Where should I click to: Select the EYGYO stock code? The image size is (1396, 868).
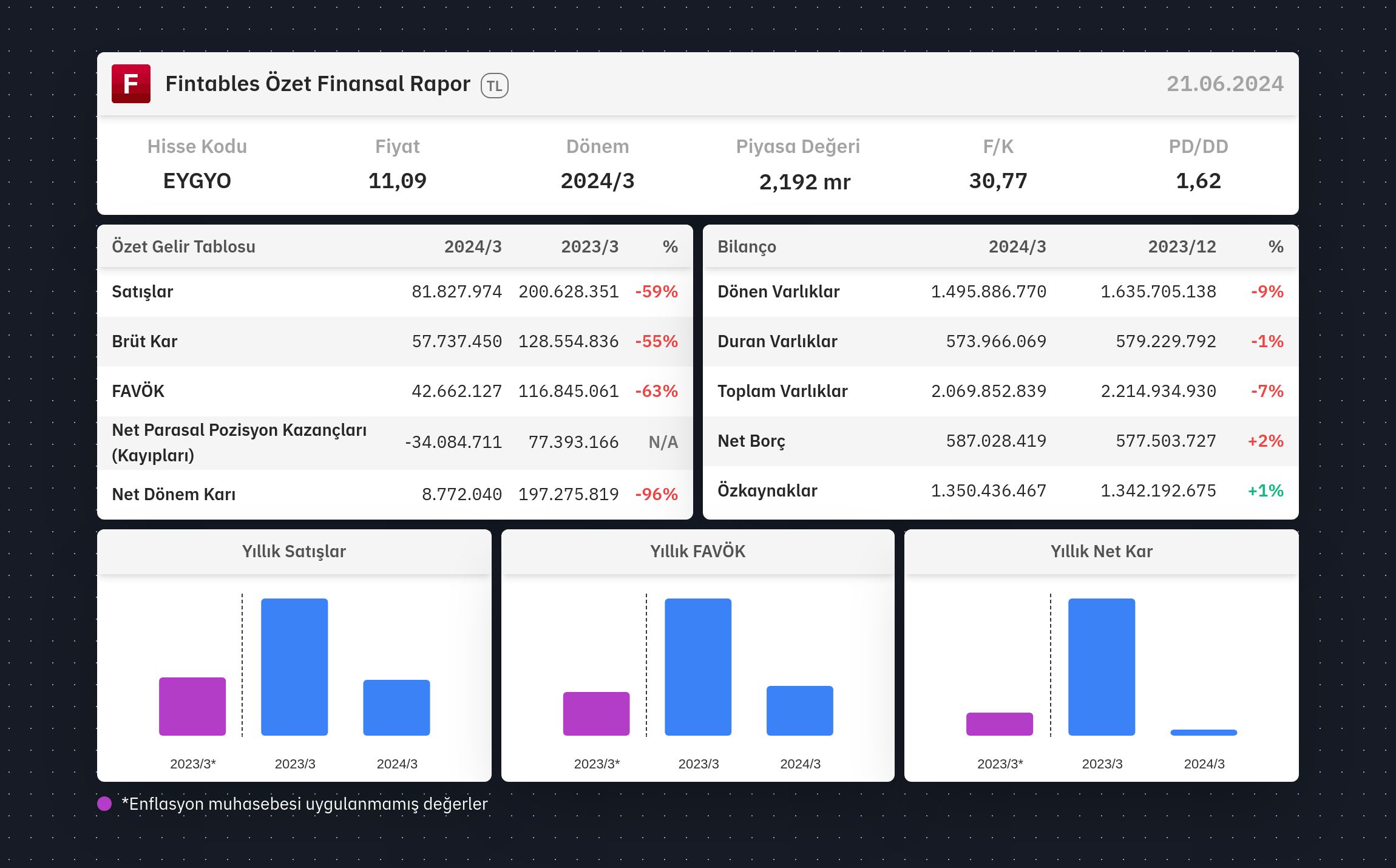[197, 181]
